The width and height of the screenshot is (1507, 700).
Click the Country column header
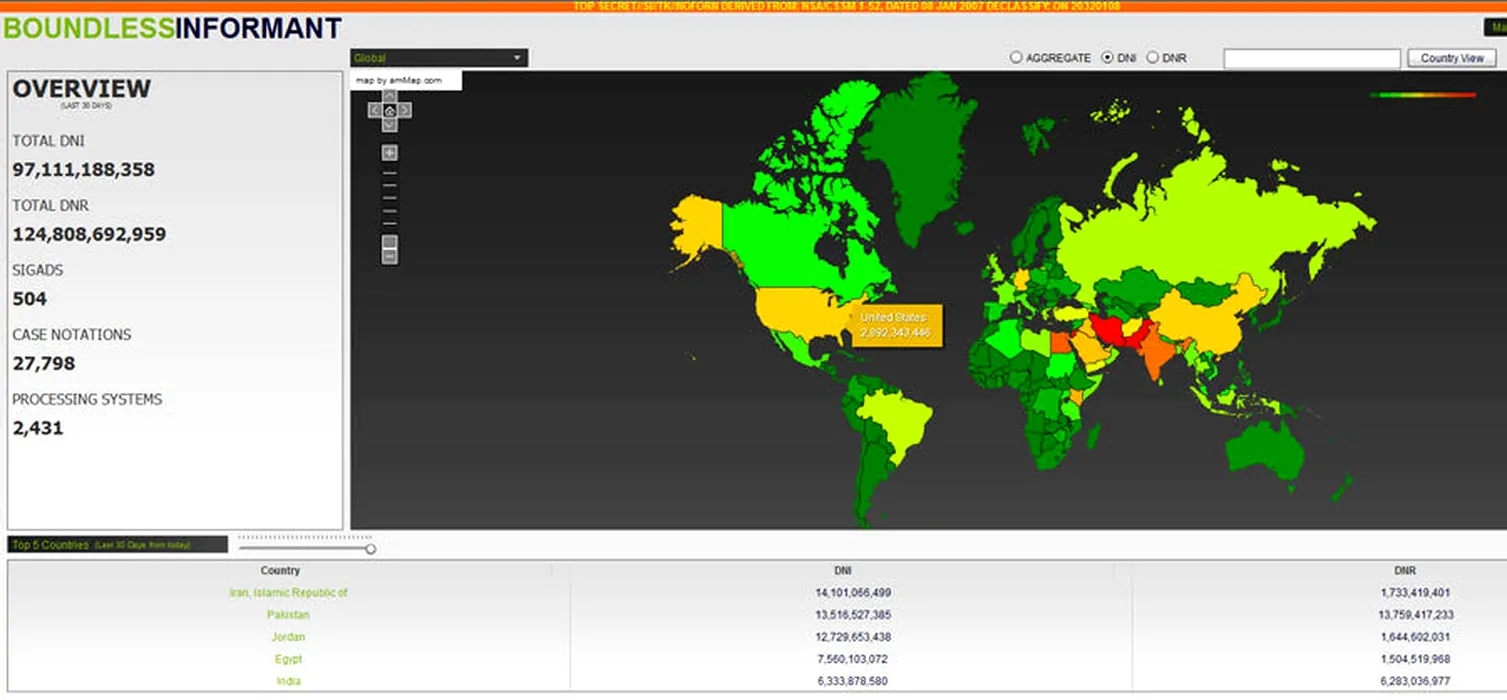[280, 570]
